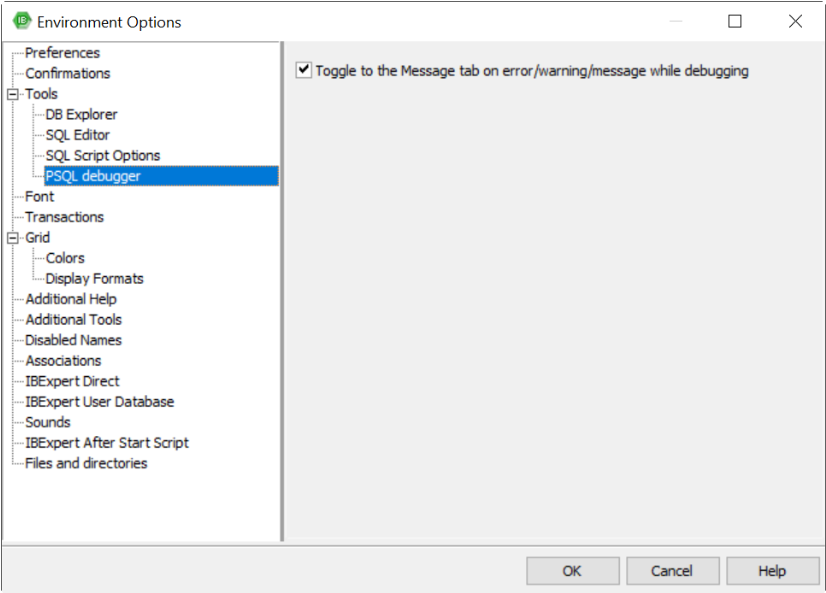Collapse the Grid tree node
Image resolution: width=826 pixels, height=593 pixels.
13,238
